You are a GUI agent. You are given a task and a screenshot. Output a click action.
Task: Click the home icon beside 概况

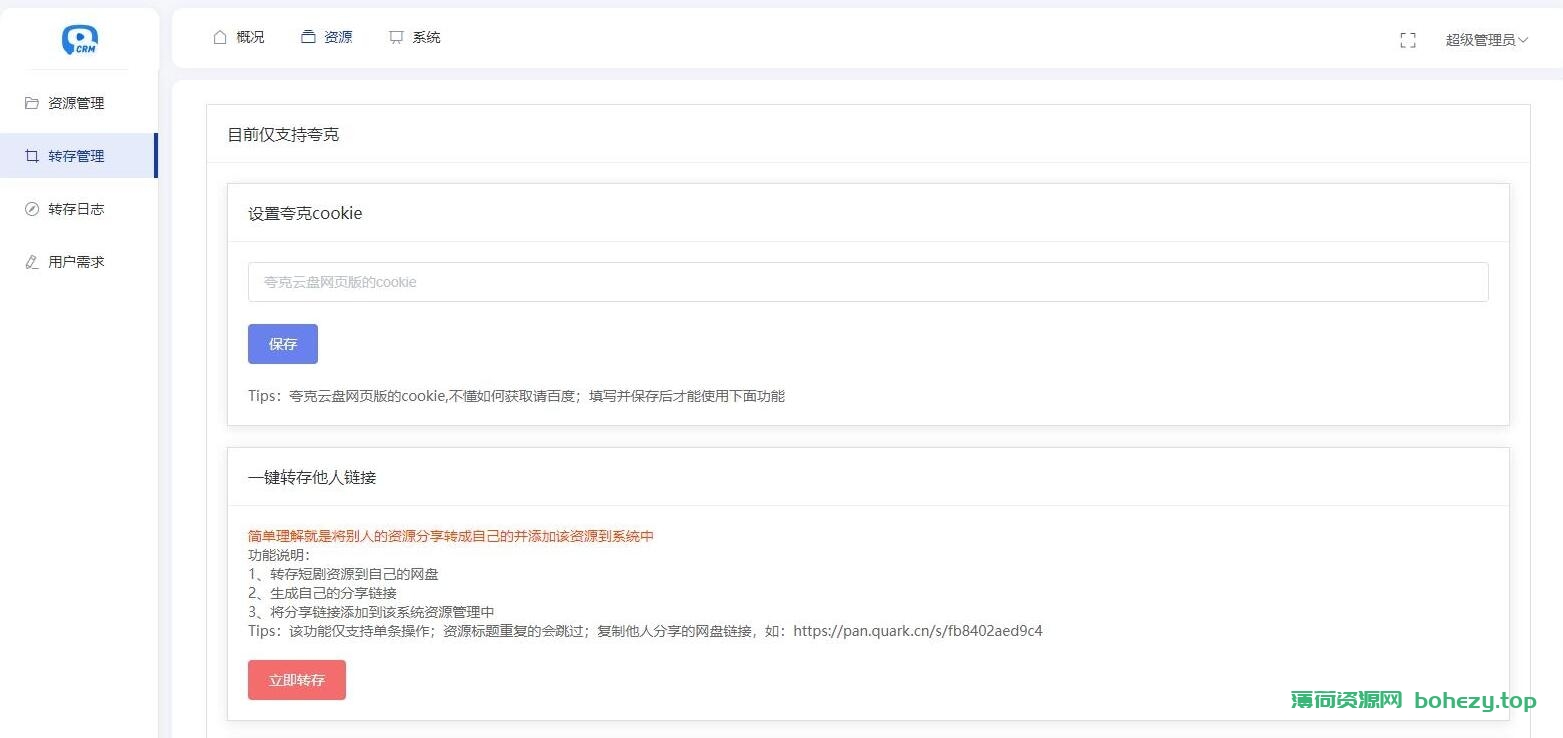pos(220,37)
